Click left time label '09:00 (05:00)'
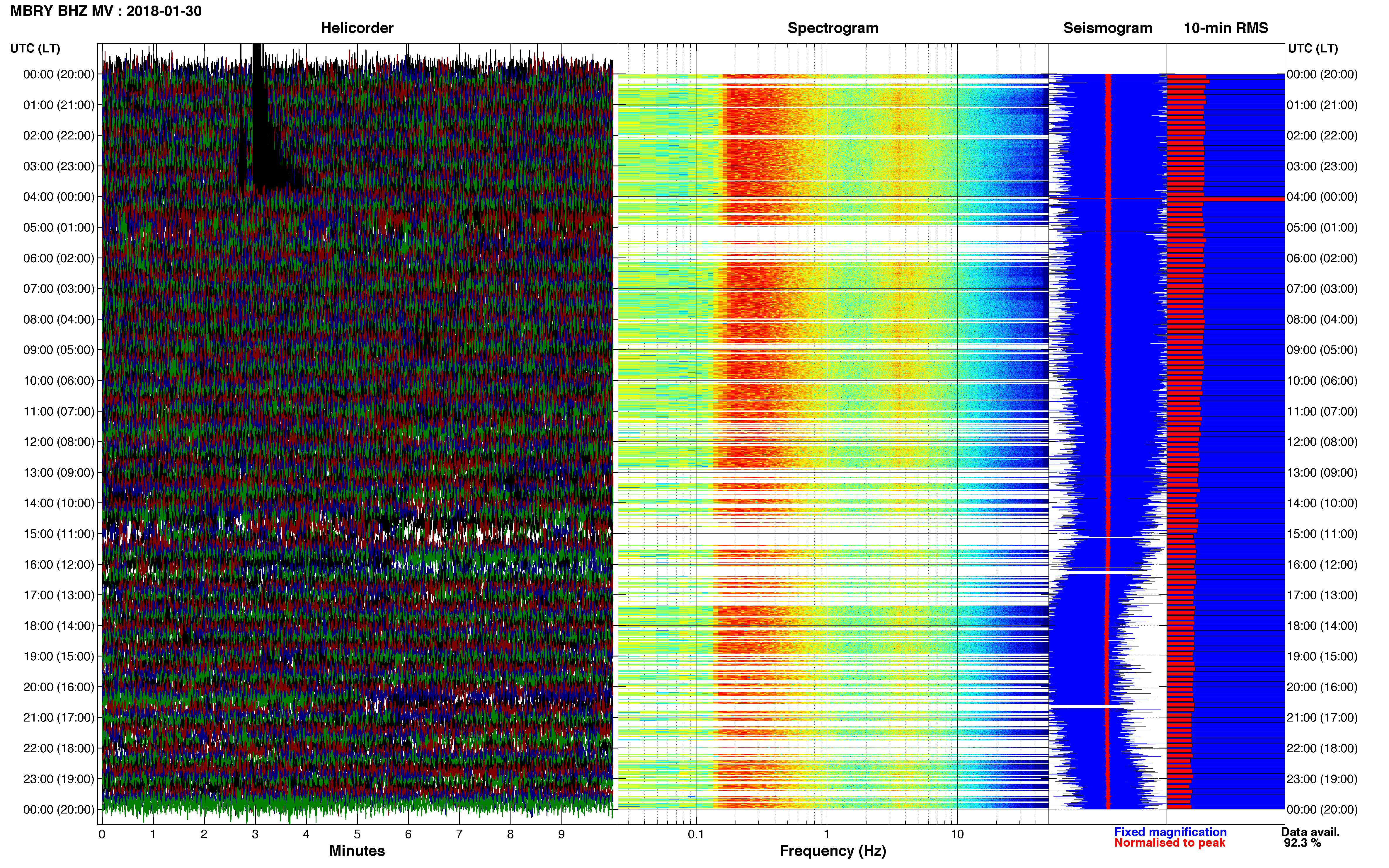Viewport: 1389px width, 868px height. click(59, 350)
